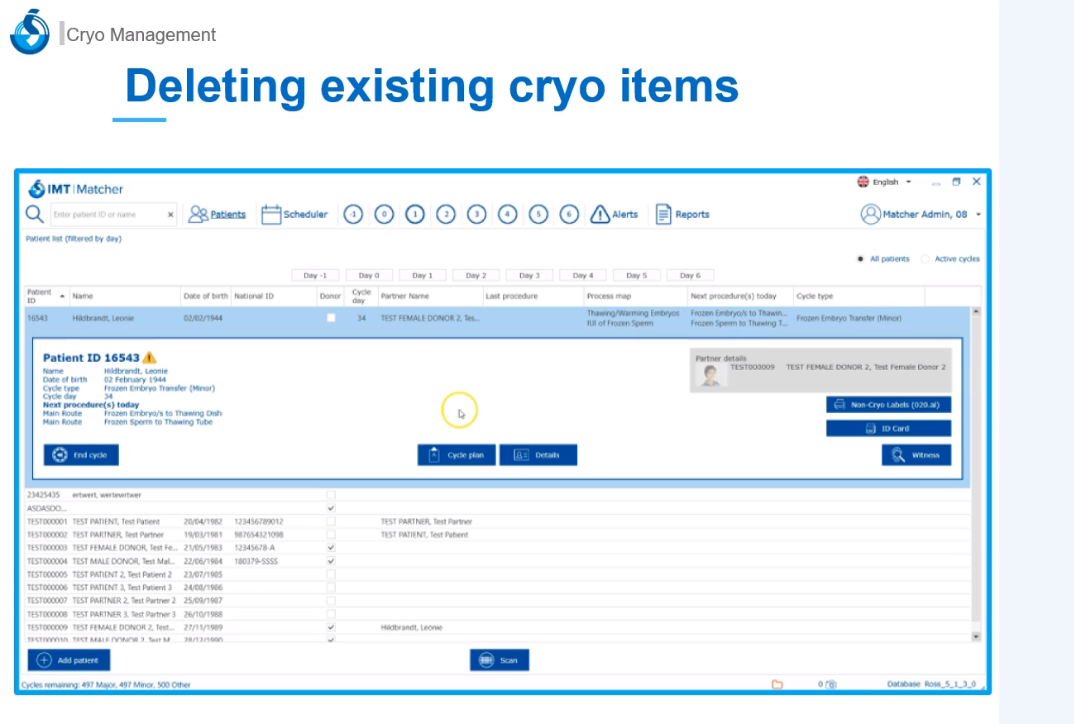Clear the patient search with X icon
Viewport: 1074px width, 724px height.
170,215
